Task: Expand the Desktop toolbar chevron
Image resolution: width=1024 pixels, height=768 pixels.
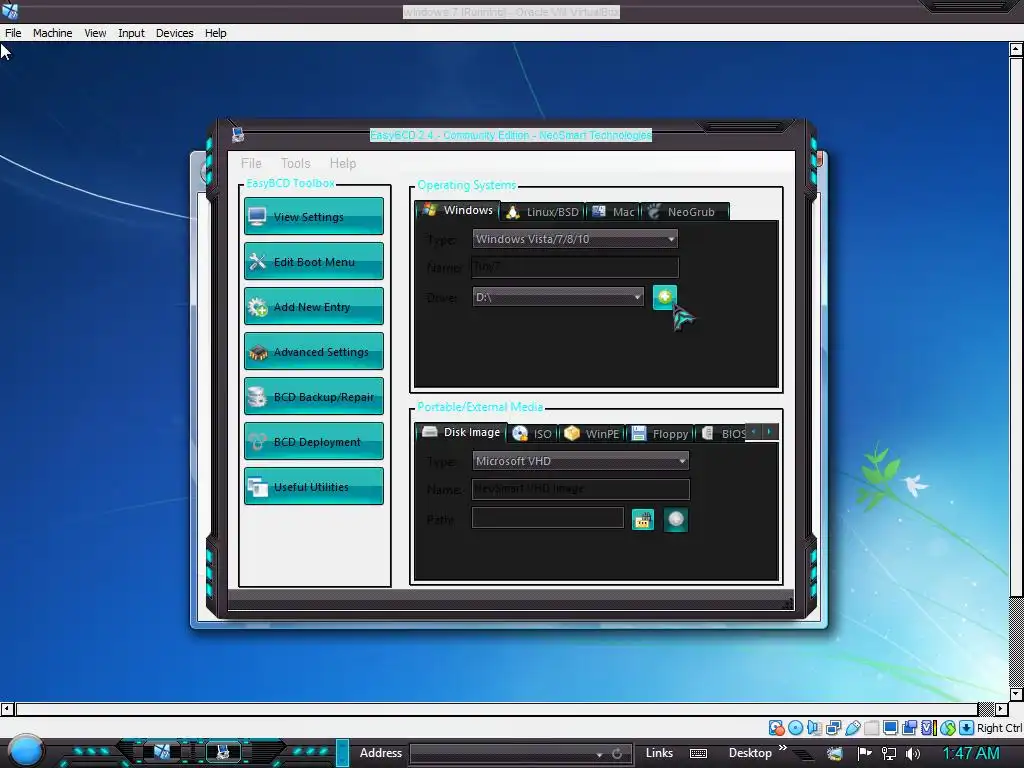Action: (x=782, y=748)
